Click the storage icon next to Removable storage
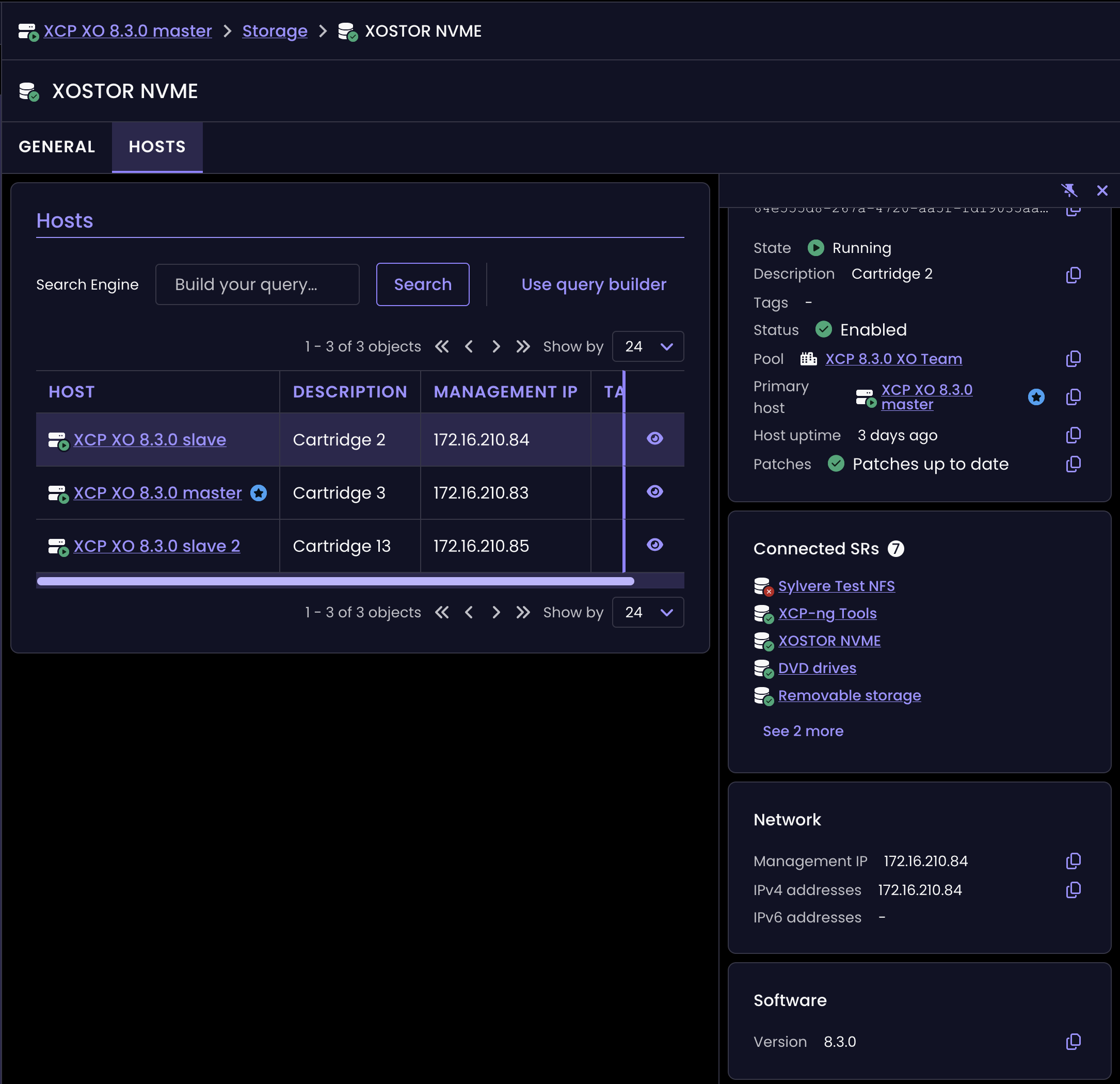1120x1084 pixels. point(763,696)
